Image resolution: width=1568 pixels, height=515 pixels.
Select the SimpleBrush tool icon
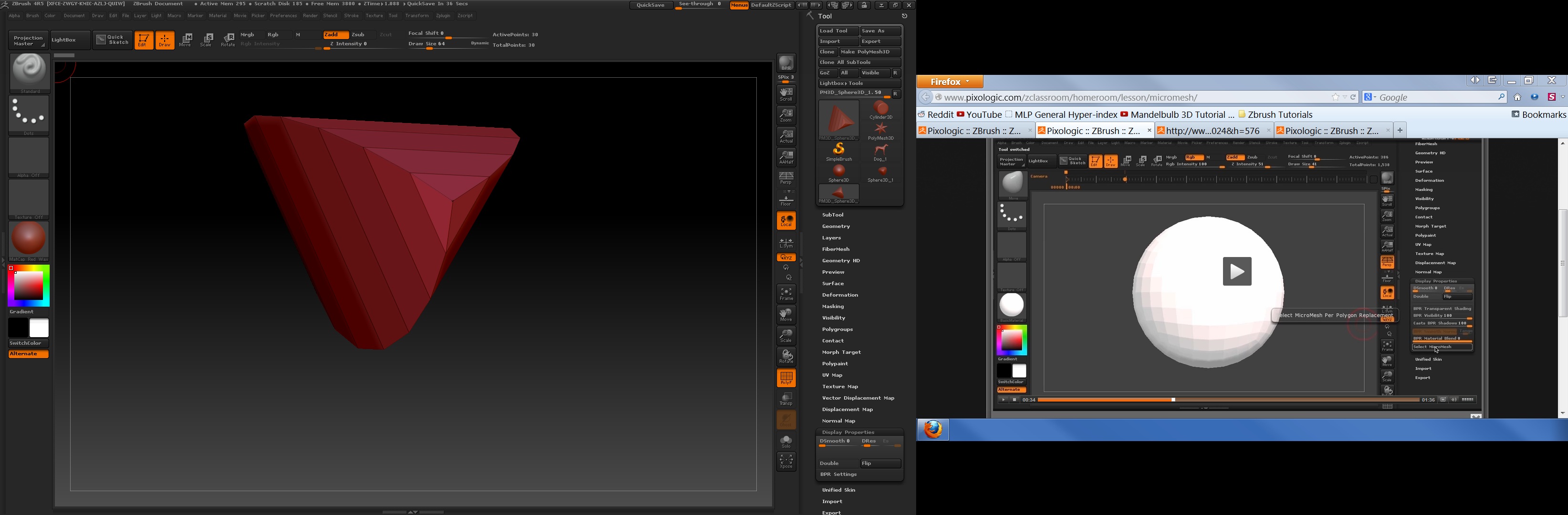click(838, 152)
